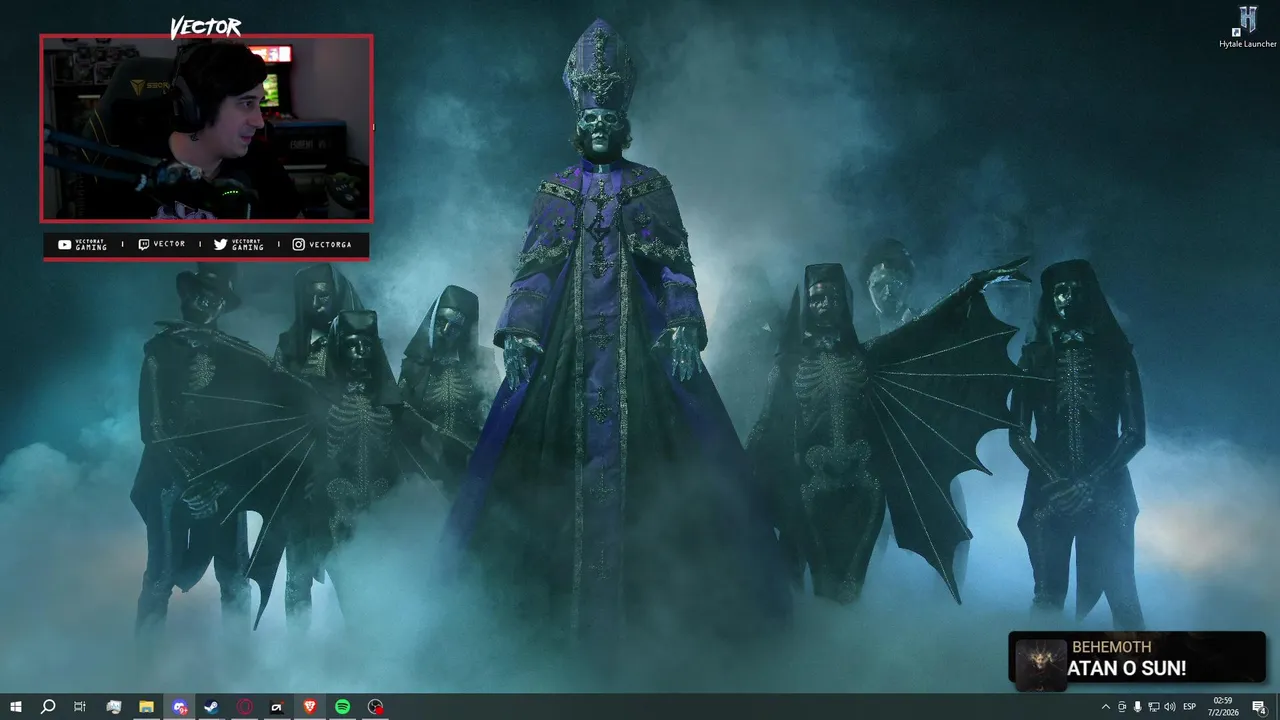
Task: Click the webcam overlay feed
Action: 206,128
